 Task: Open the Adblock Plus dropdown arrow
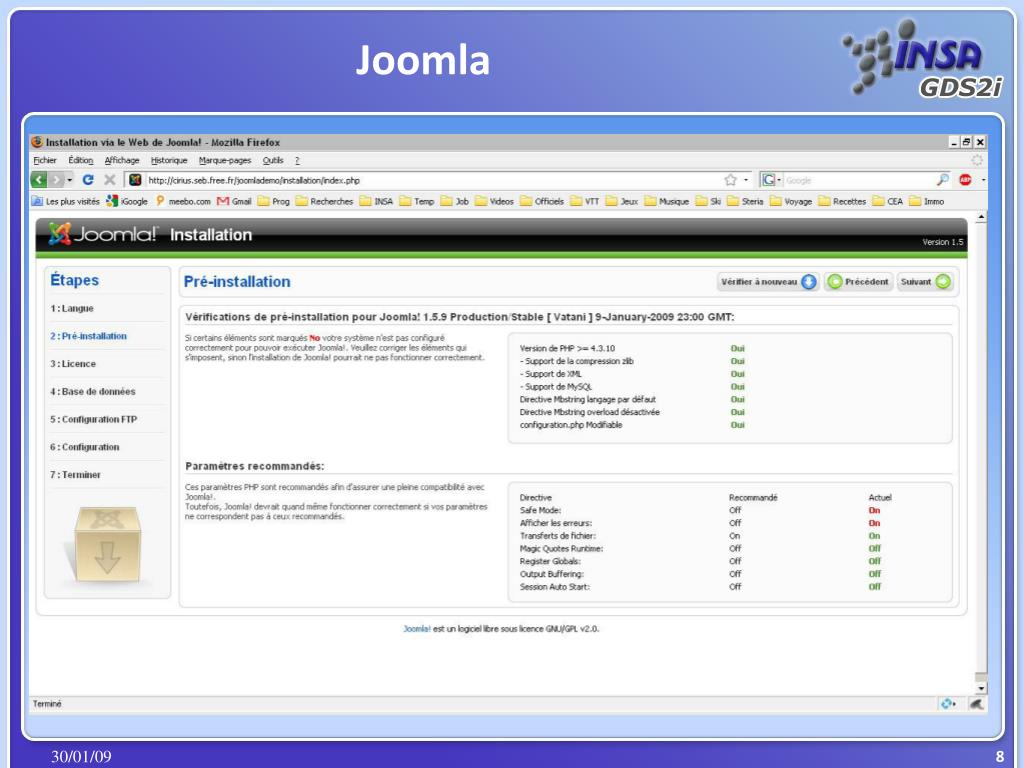click(x=984, y=180)
